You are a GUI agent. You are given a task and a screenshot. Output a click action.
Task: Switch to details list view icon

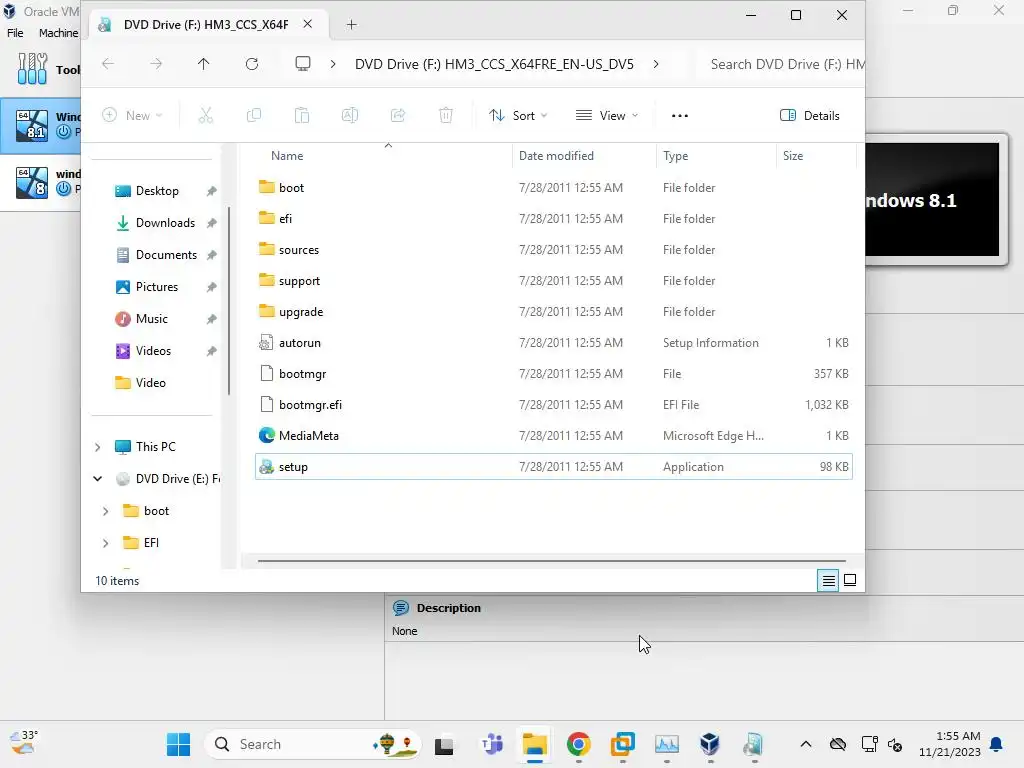tap(828, 580)
